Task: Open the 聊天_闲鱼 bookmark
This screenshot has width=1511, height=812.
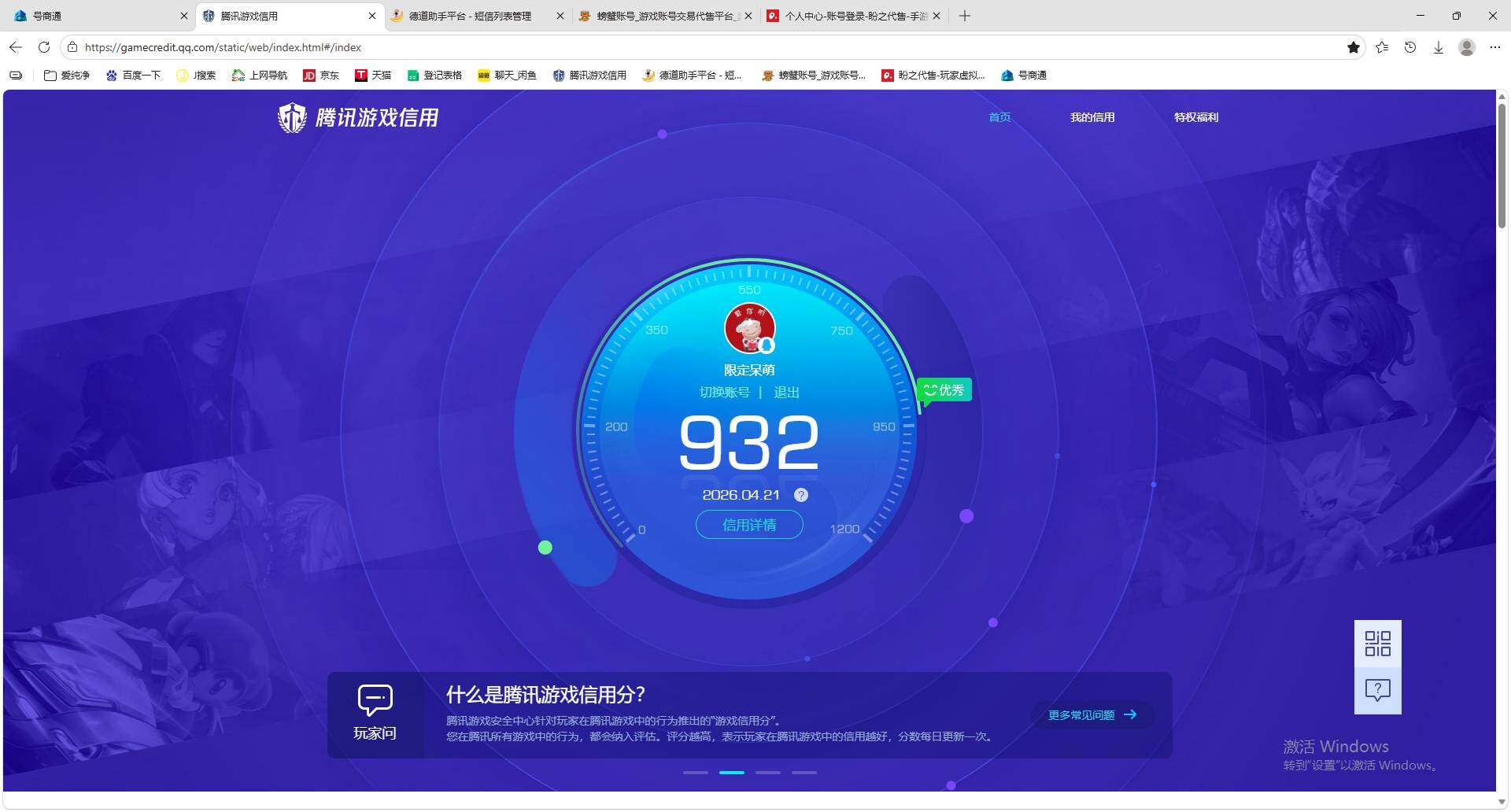Action: [507, 76]
